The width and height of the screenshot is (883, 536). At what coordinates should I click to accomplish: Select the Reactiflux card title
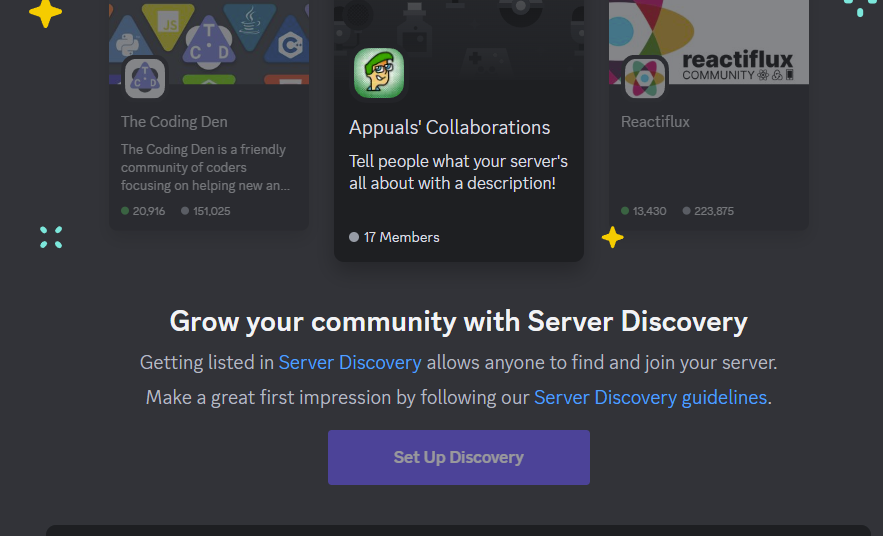click(x=655, y=122)
